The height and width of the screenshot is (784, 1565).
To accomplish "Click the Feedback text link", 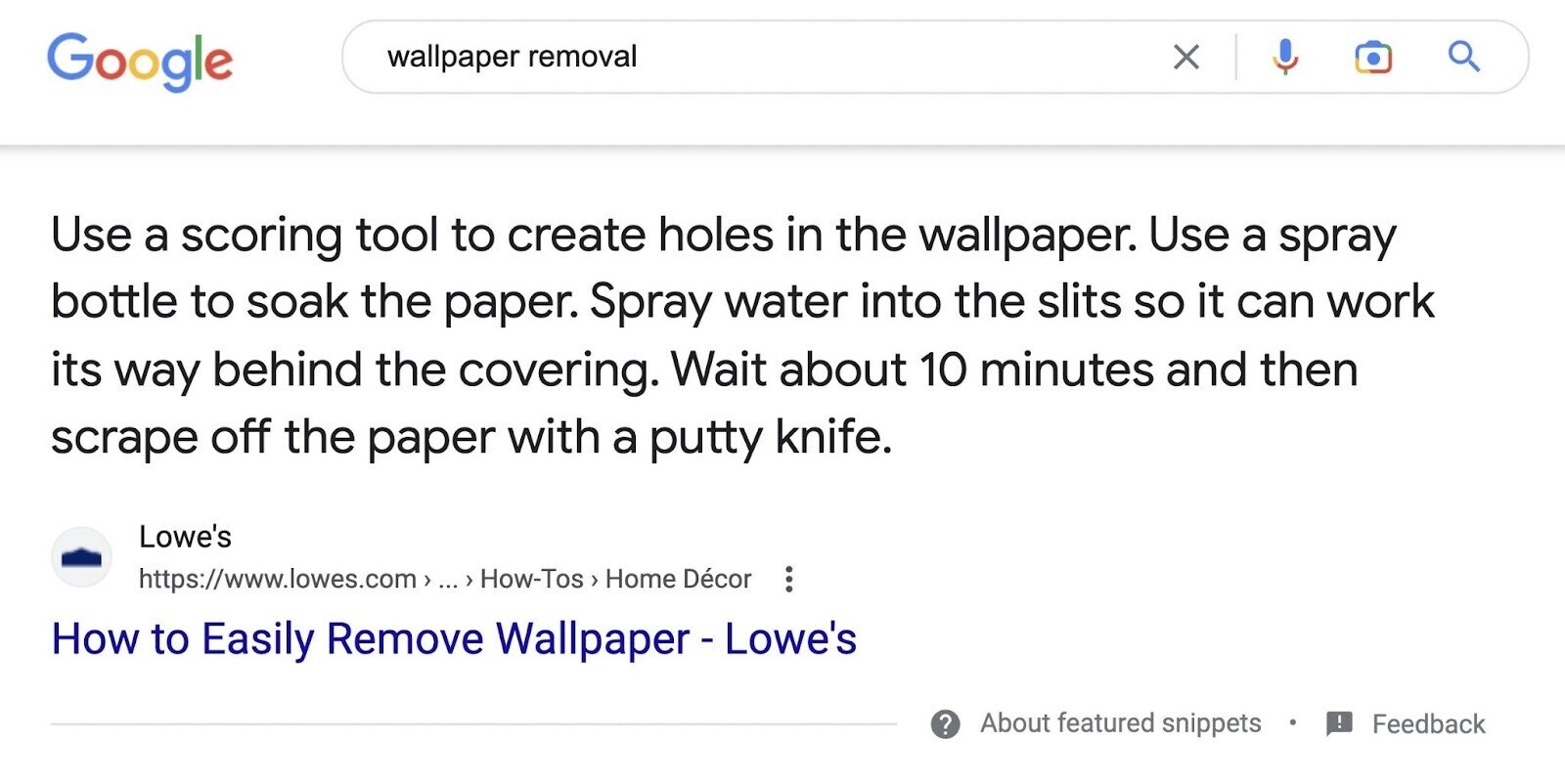I will [1428, 724].
